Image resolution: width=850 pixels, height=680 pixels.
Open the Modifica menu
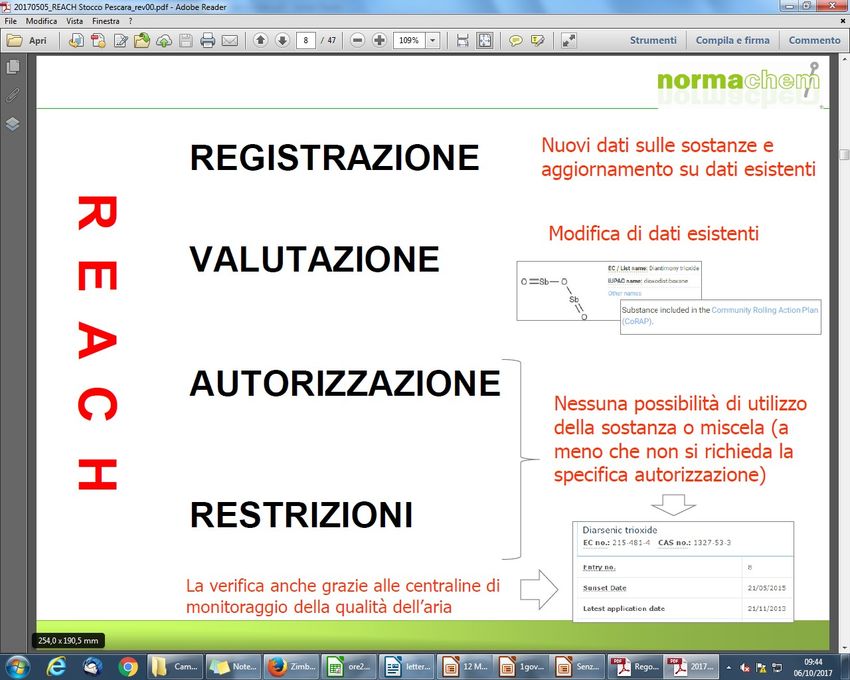(41, 21)
